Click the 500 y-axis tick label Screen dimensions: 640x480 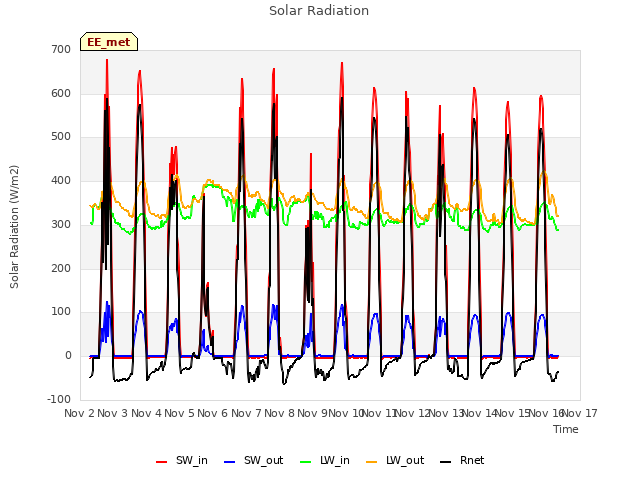61,137
